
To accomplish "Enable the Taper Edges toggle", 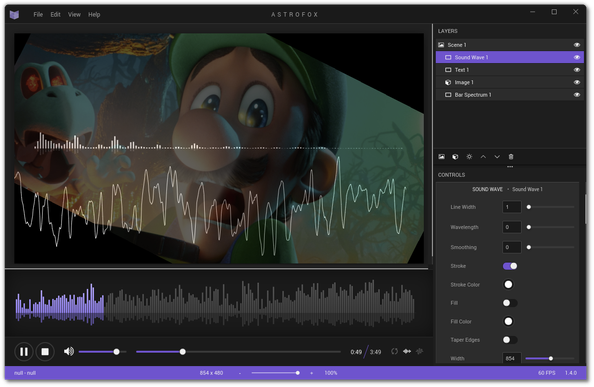I will (510, 340).
